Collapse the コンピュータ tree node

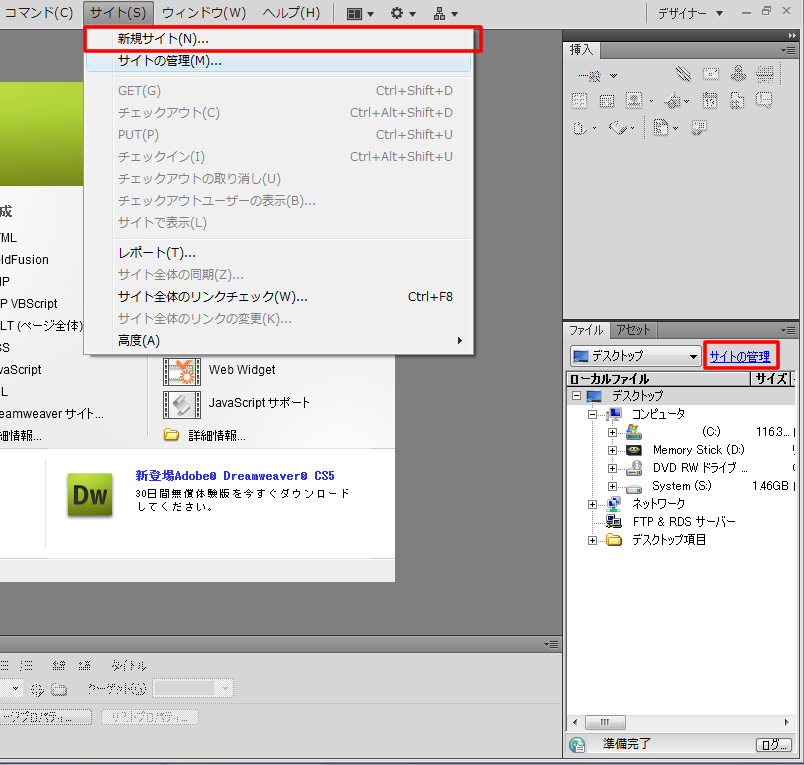(593, 414)
